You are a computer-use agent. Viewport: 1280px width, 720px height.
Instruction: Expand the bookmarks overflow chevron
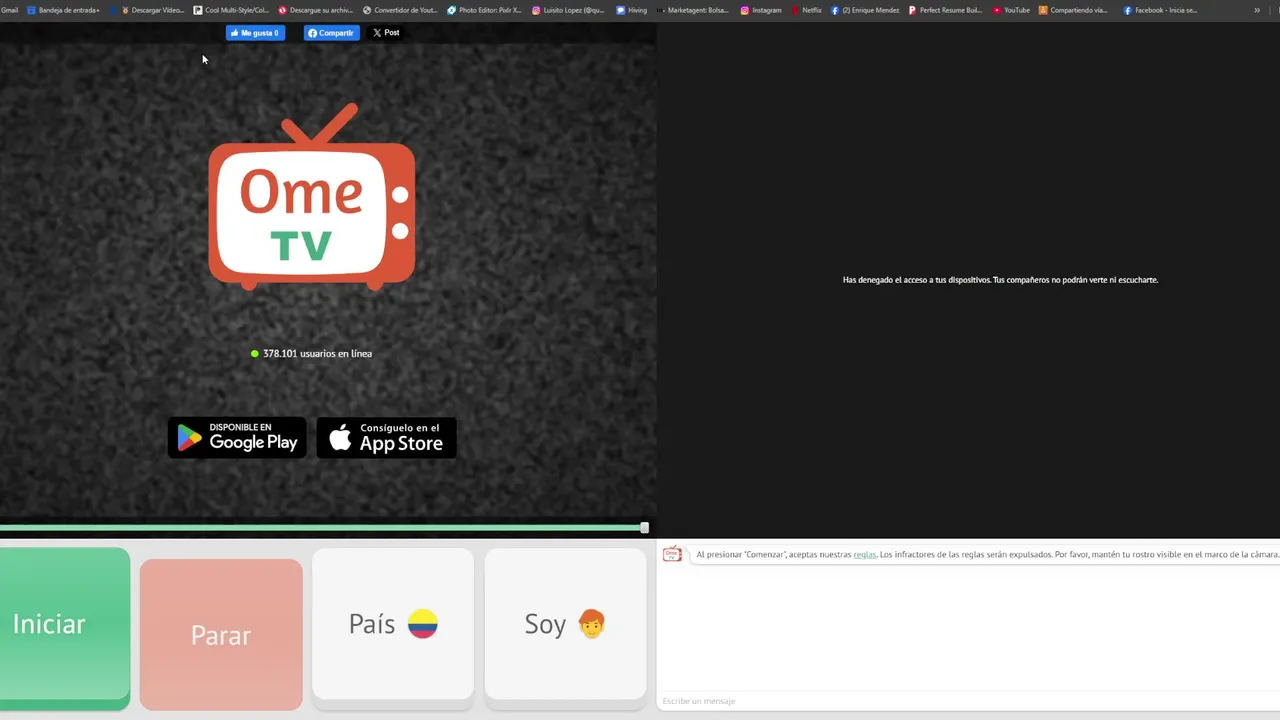(x=1257, y=10)
